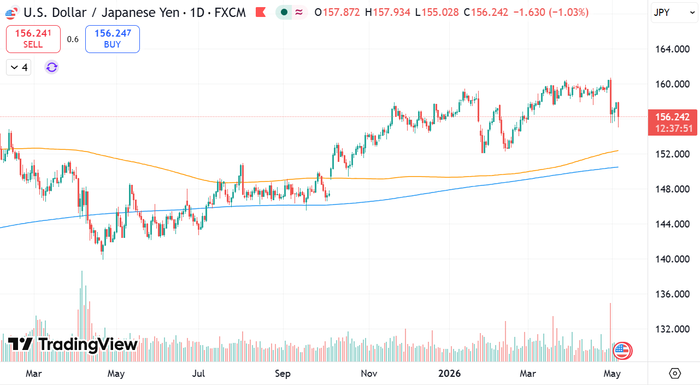700x385 pixels.
Task: Click the 160.000 price axis label
Action: coord(672,84)
